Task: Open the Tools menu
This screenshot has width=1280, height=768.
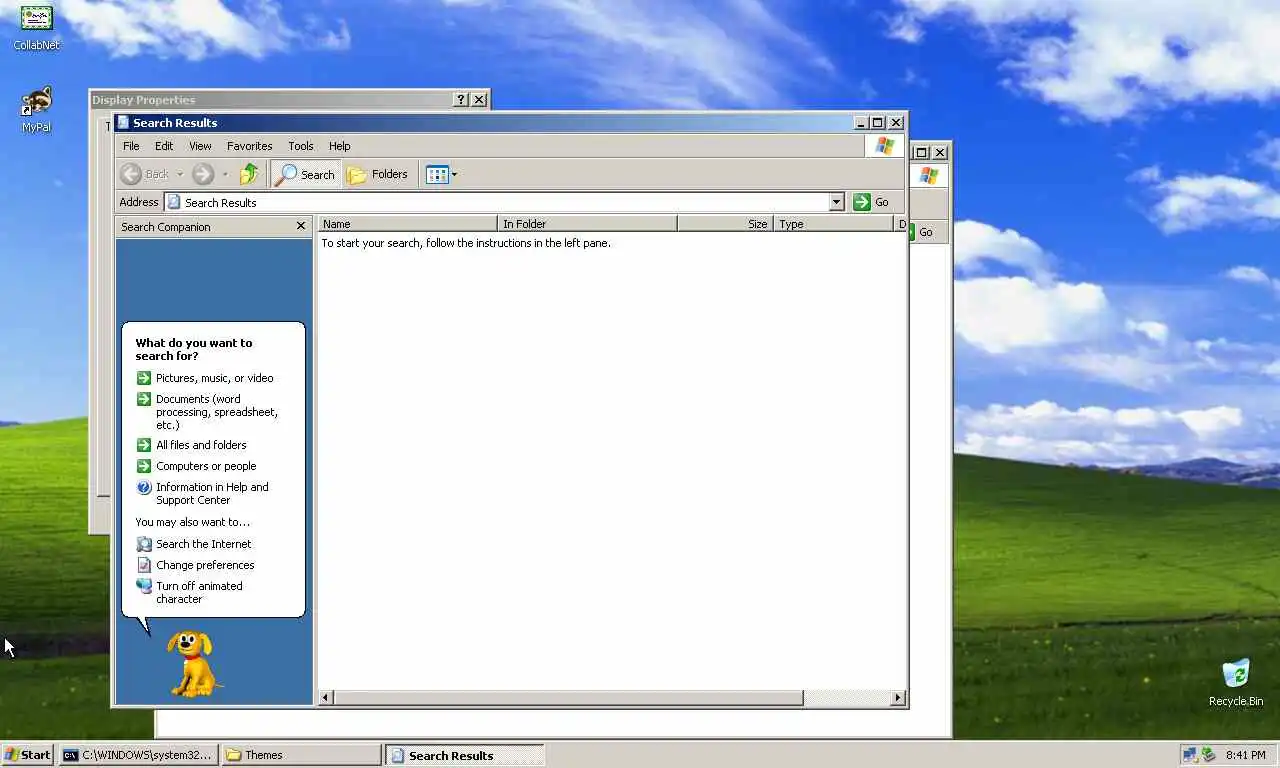Action: pos(300,146)
